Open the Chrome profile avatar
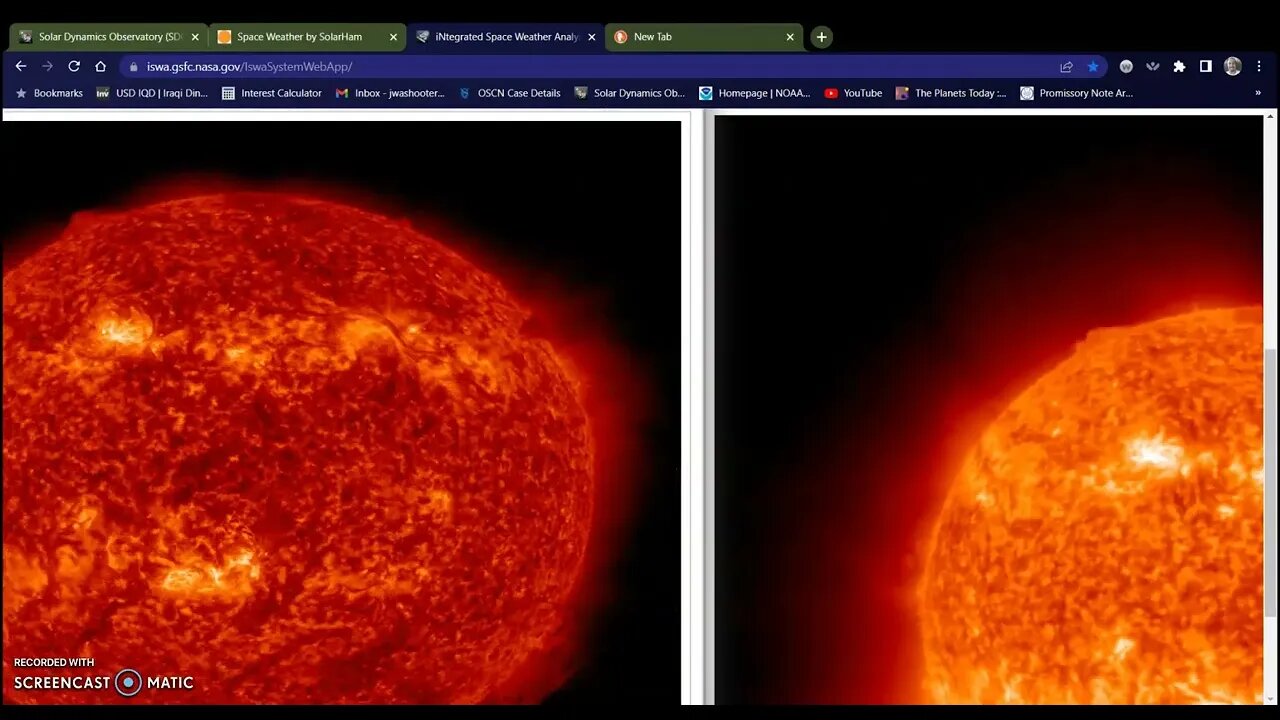The image size is (1280, 720). click(1233, 66)
